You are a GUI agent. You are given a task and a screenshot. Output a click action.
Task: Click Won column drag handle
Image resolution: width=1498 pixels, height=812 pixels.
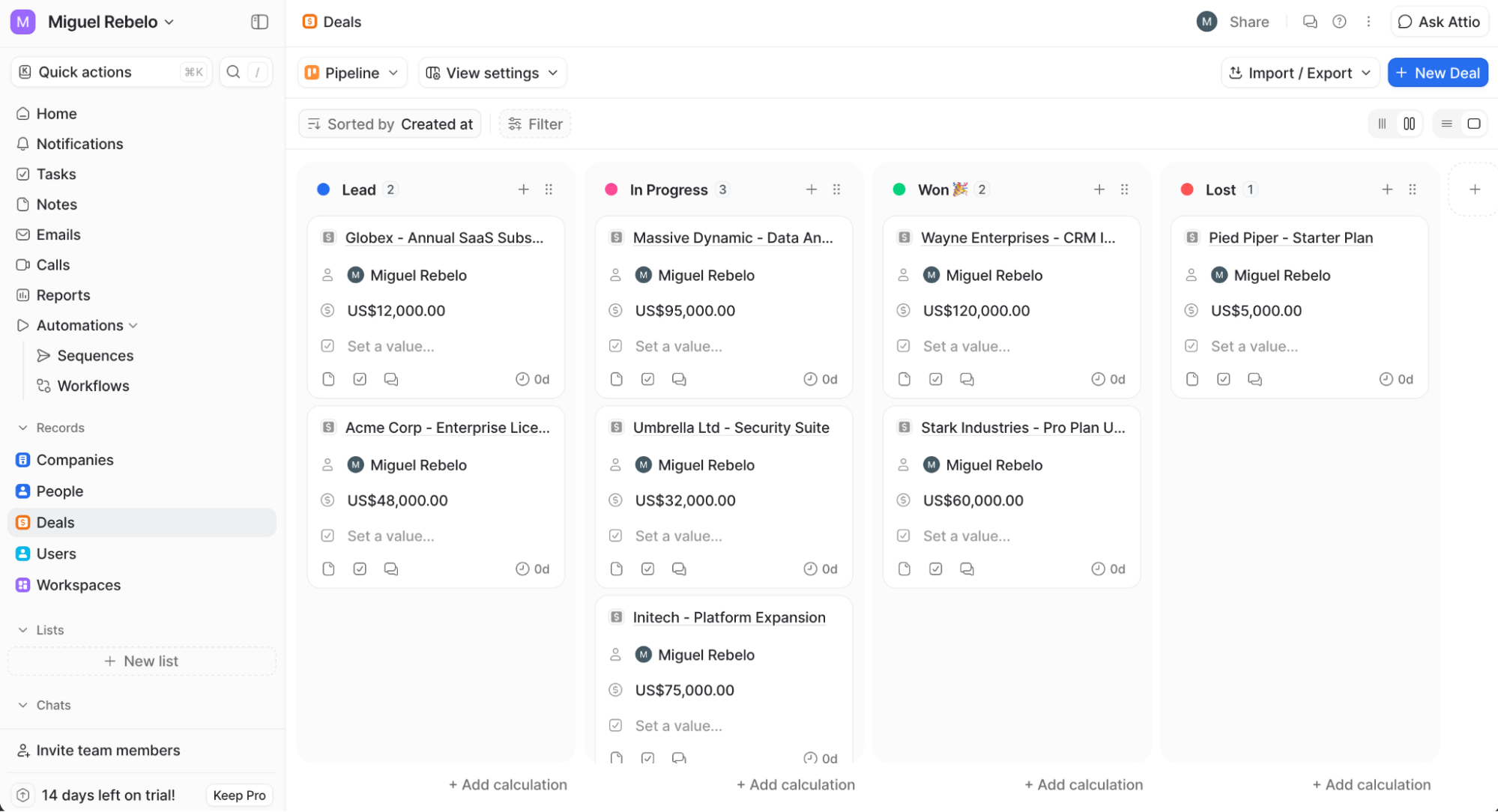point(1125,190)
